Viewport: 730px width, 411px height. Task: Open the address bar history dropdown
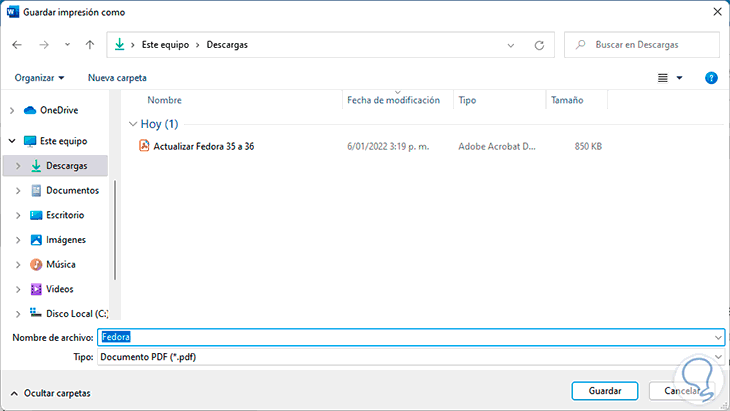click(x=511, y=45)
